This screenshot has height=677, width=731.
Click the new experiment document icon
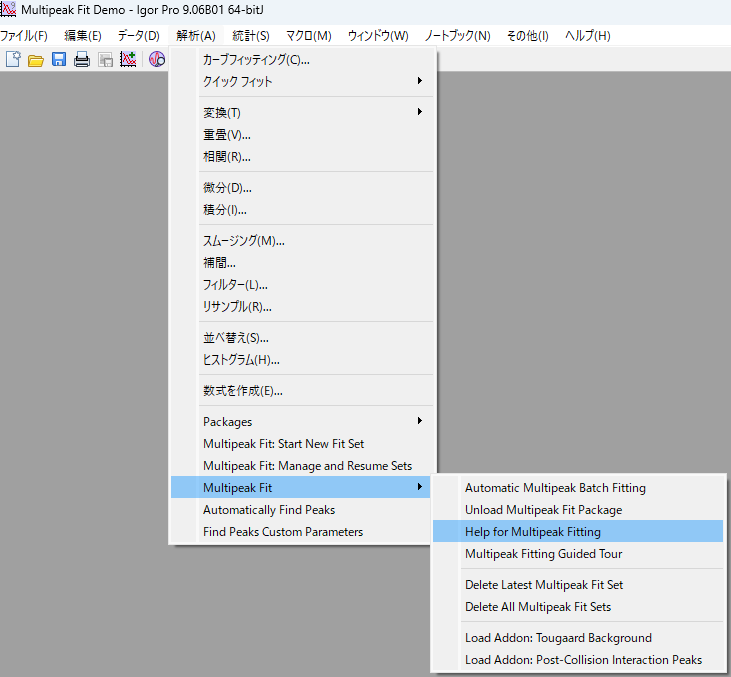click(13, 59)
